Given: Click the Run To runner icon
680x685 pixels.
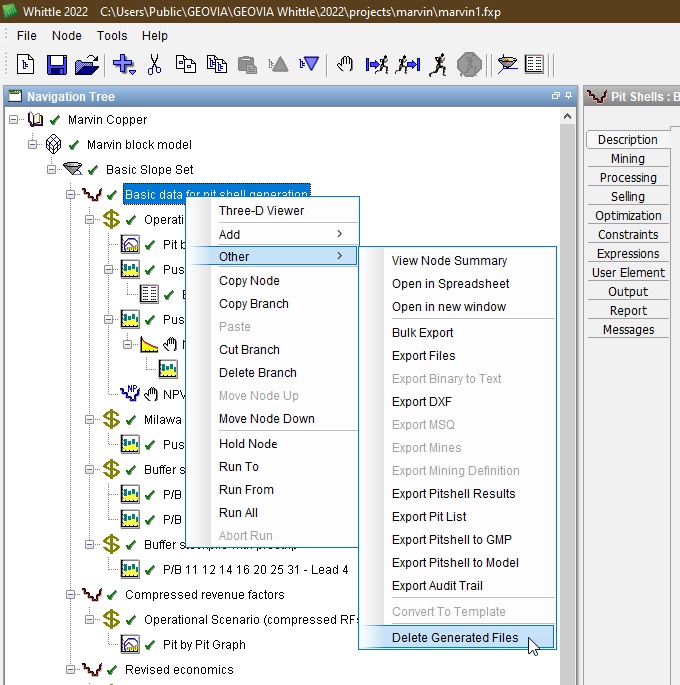Looking at the screenshot, I should pyautogui.click(x=377, y=65).
